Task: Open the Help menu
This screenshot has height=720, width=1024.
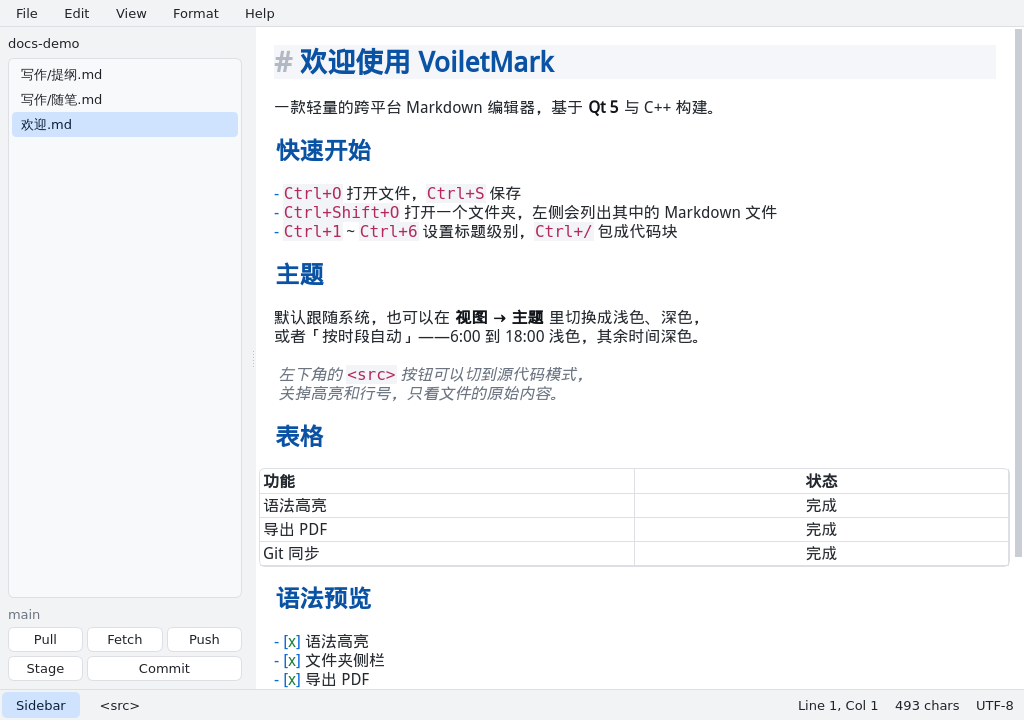Action: [259, 13]
